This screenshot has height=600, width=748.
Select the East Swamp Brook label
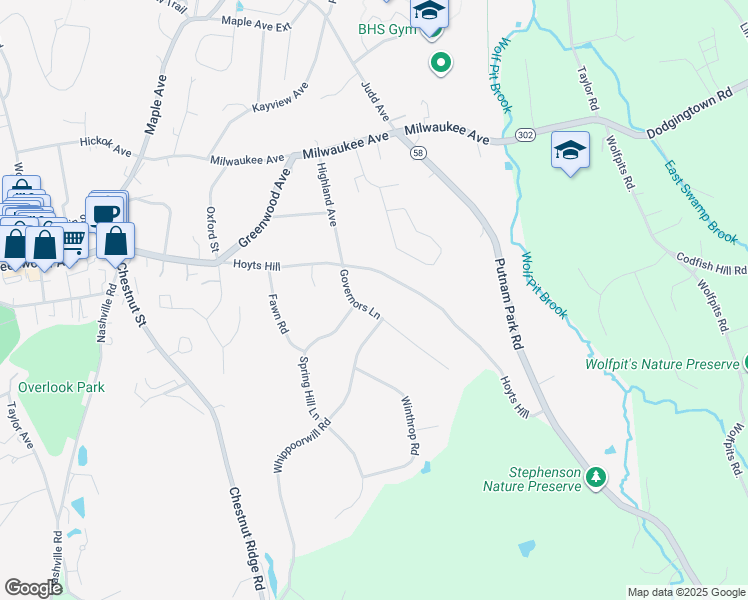(x=701, y=202)
